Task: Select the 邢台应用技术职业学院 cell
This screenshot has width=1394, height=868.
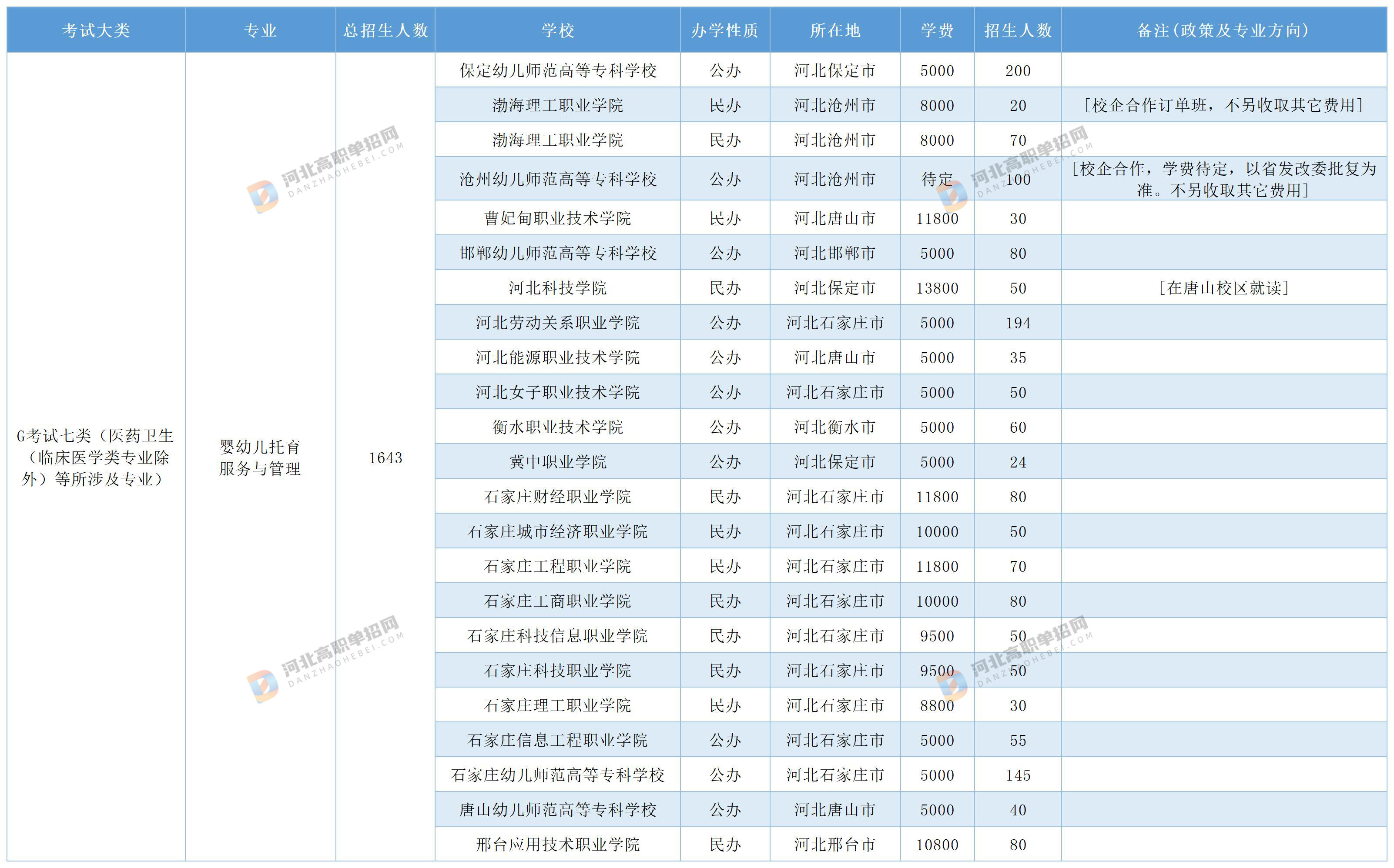Action: [x=558, y=844]
